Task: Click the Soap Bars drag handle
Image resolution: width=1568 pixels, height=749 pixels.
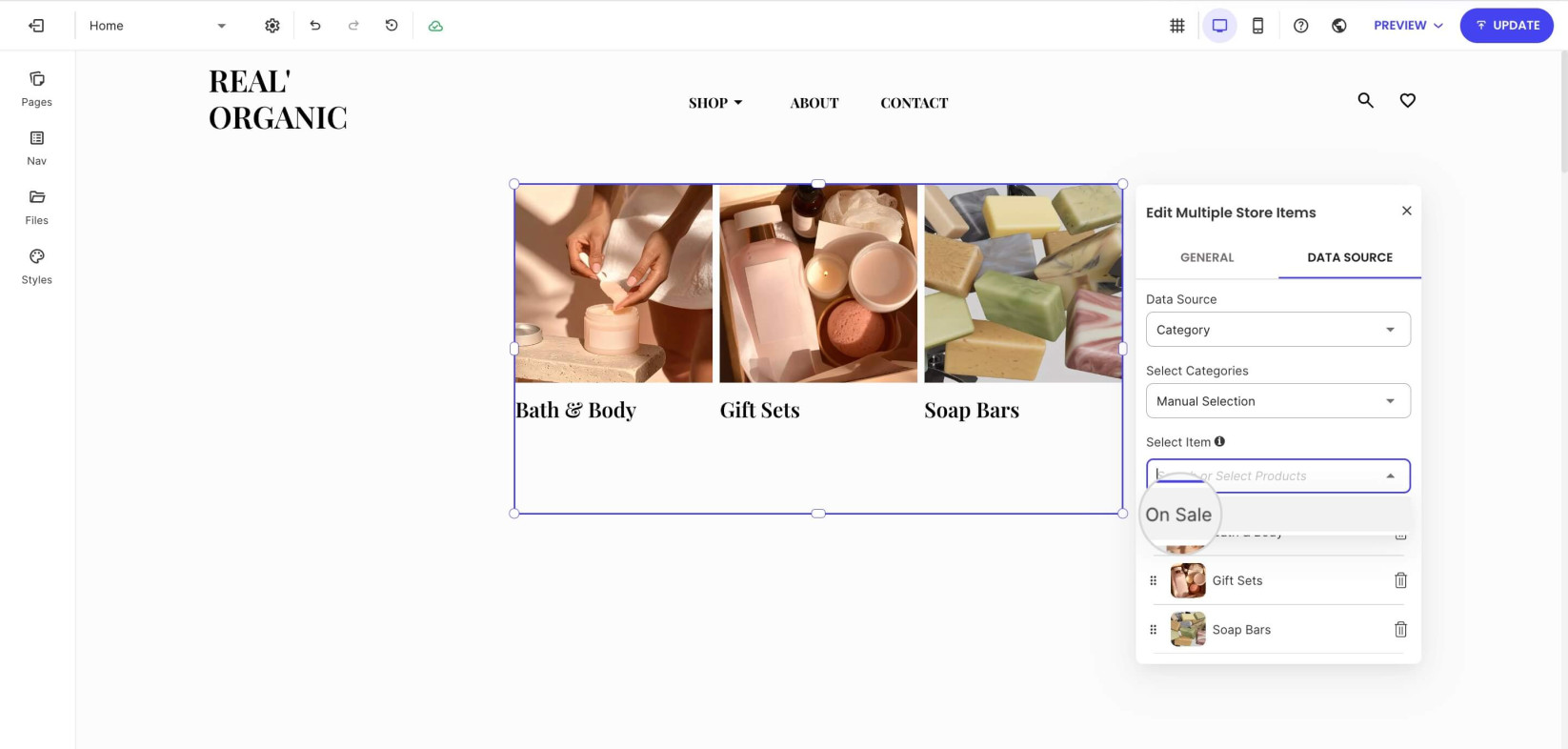Action: point(1153,629)
